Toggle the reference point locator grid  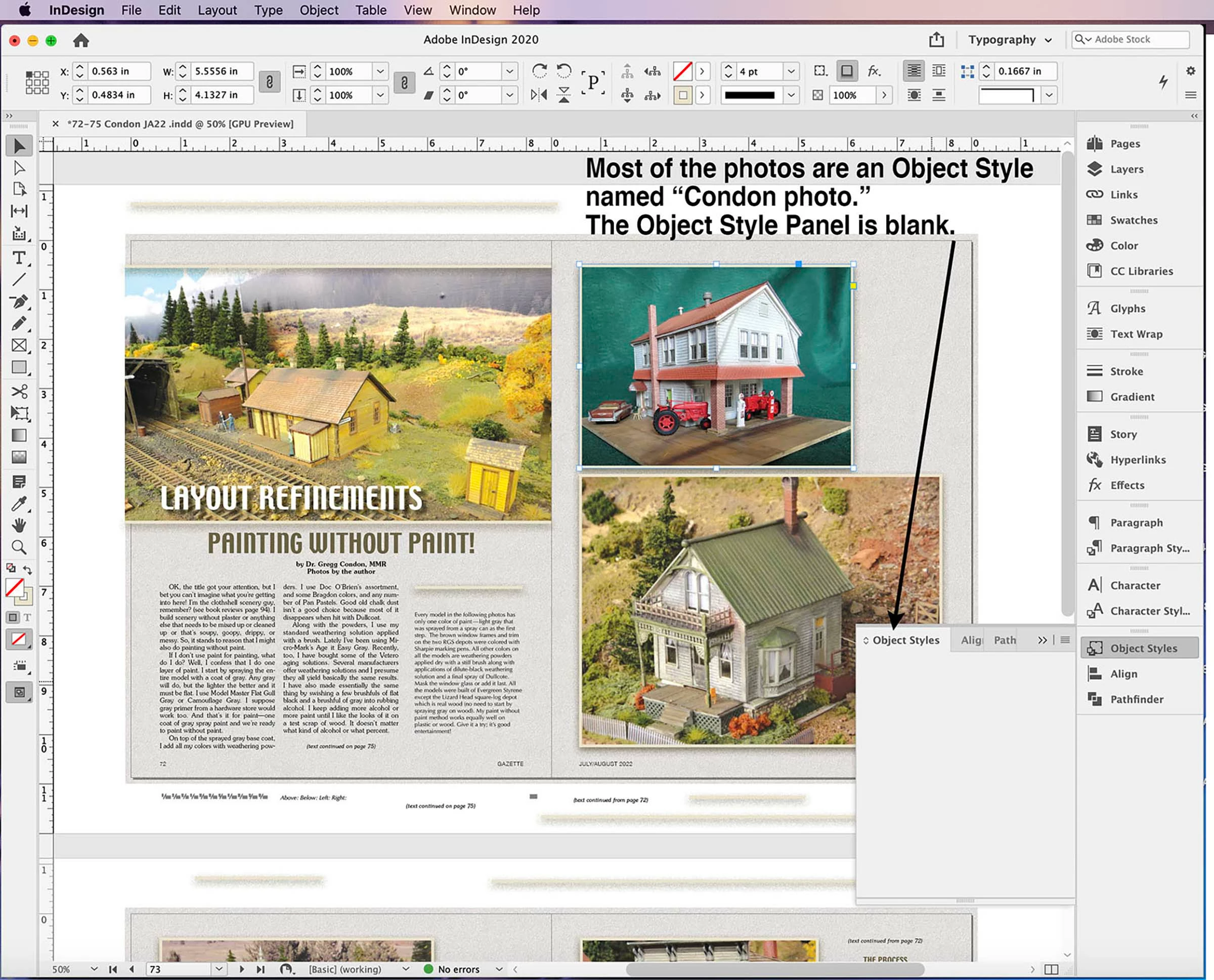click(37, 83)
